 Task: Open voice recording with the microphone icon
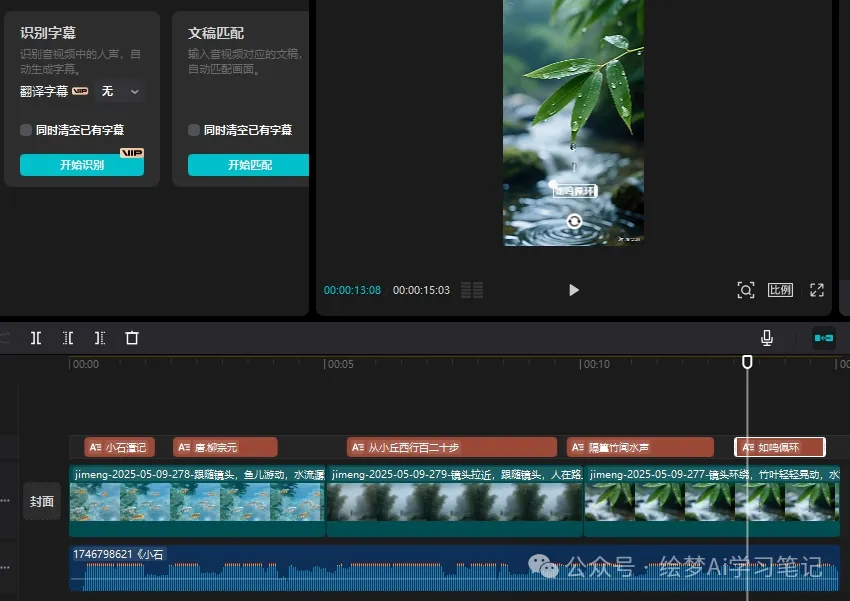pos(767,338)
